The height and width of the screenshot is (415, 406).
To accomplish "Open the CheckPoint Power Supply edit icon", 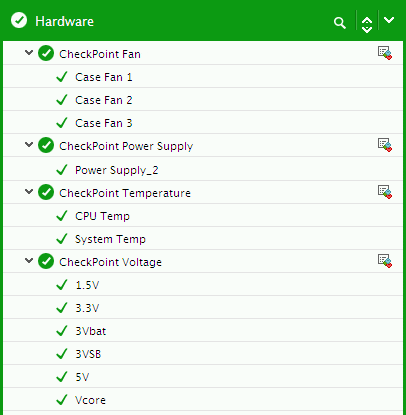I will 385,145.
